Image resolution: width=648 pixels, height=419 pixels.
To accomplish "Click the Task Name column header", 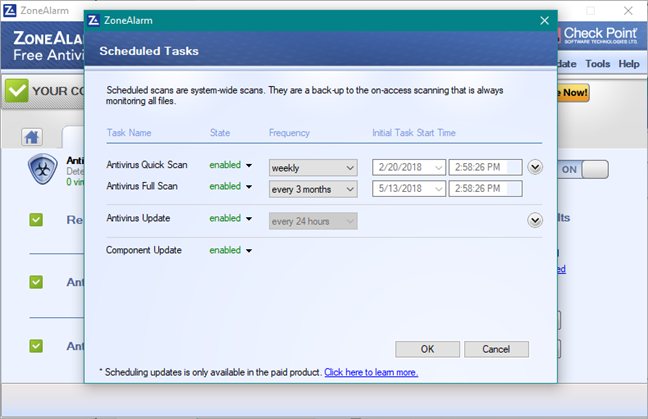I will 129,133.
